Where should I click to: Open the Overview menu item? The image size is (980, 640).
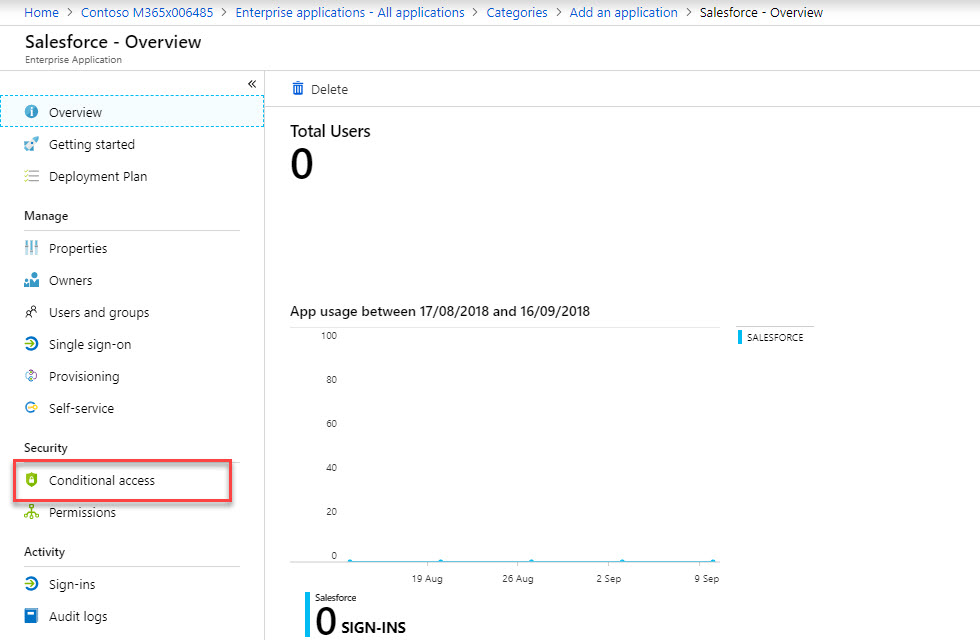pyautogui.click(x=132, y=112)
